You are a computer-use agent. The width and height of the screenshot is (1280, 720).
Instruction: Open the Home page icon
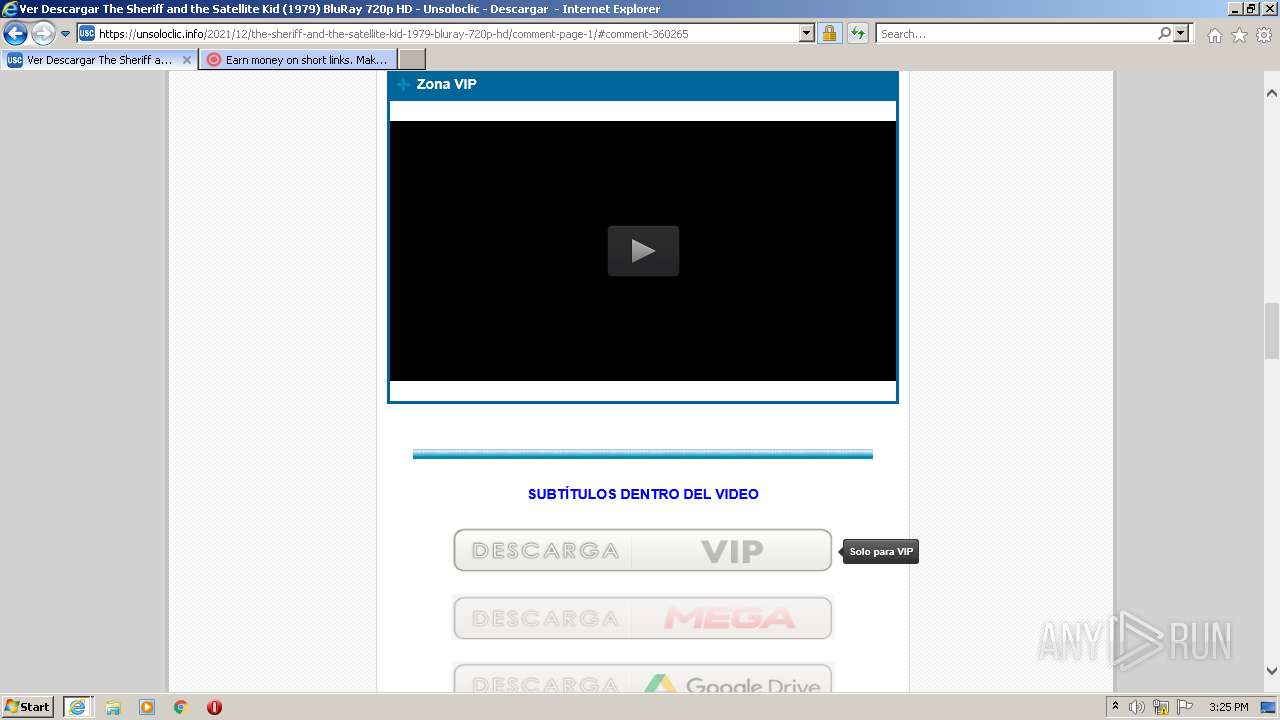coord(1214,35)
